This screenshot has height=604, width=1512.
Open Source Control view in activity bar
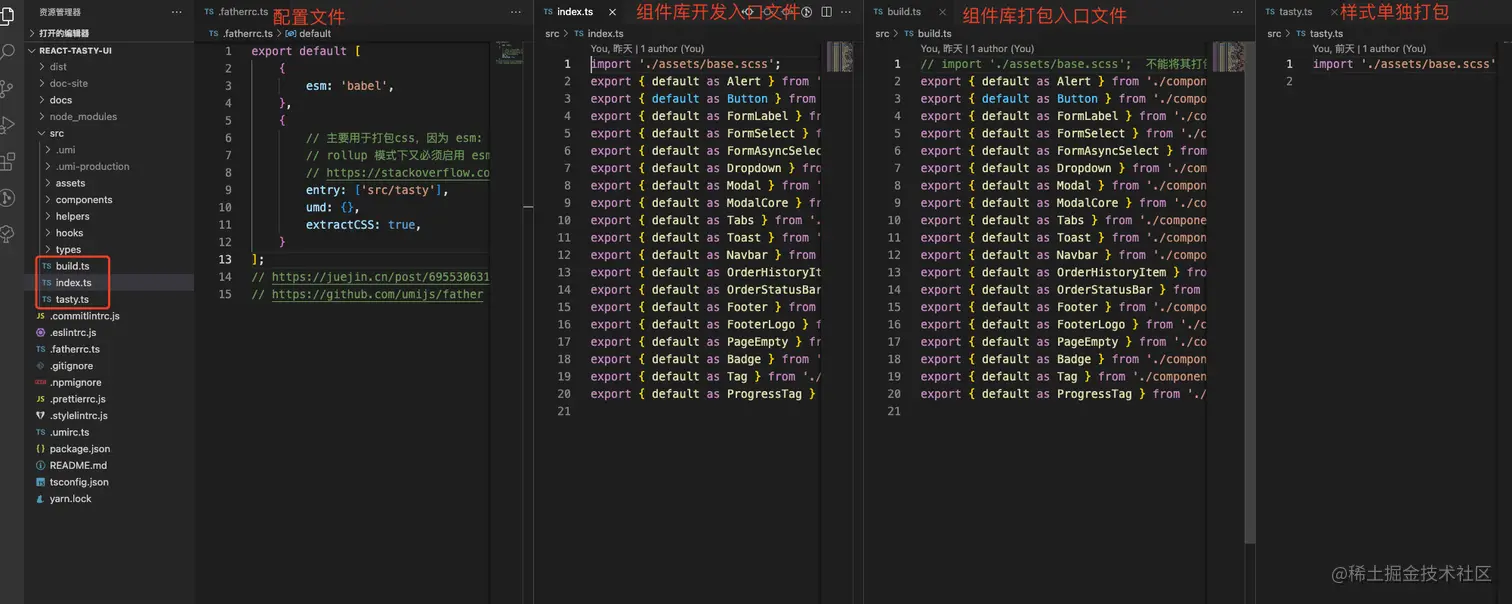pos(7,88)
